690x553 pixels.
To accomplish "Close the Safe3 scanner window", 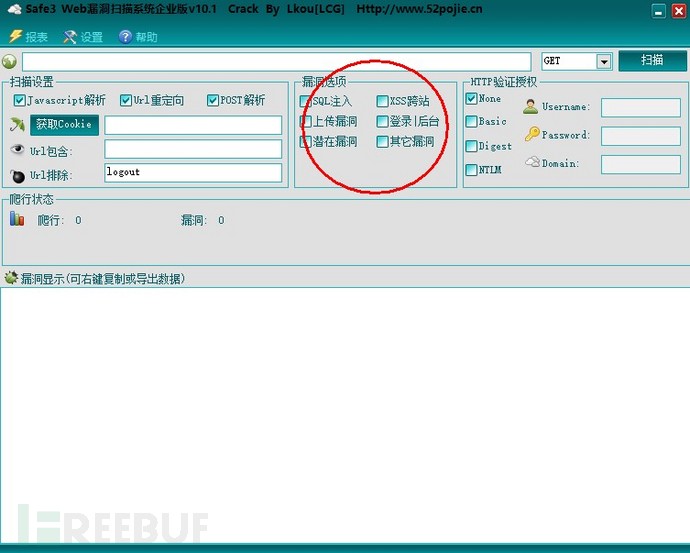I will coord(679,11).
